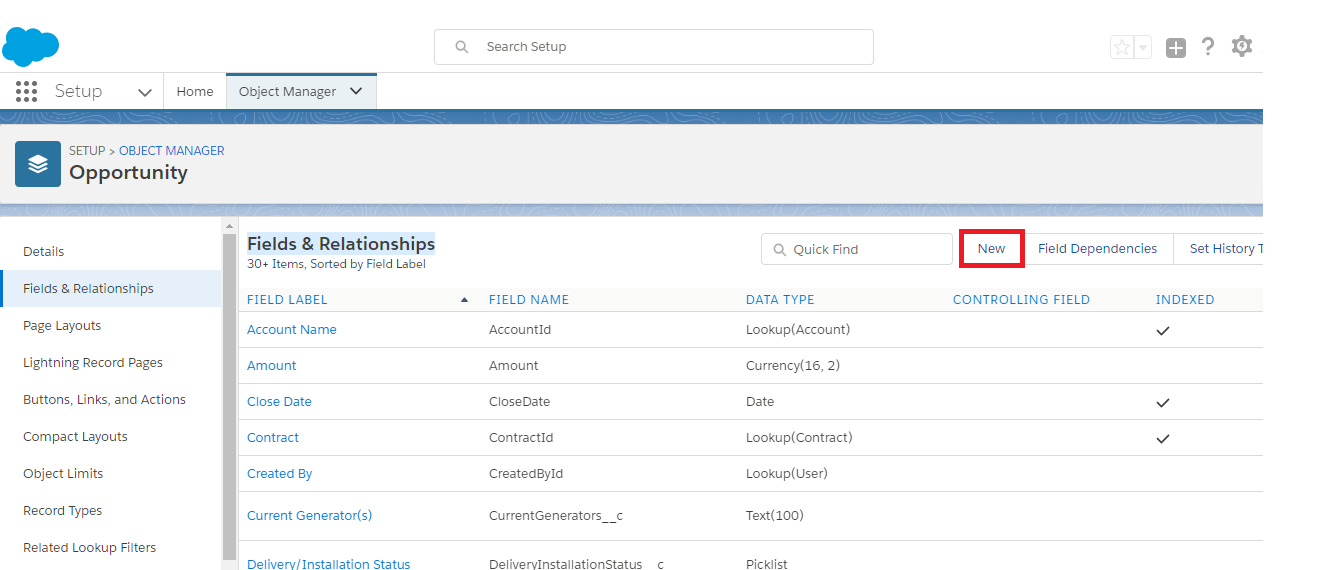Click the search magnifier in Search Setup
The image size is (1341, 570).
pos(462,47)
